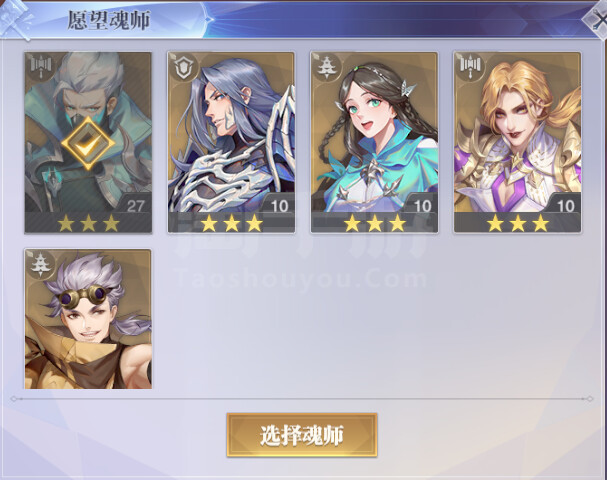Click the hammer emblem in title corner
Image resolution: width=607 pixels, height=480 pixels.
click(15, 19)
